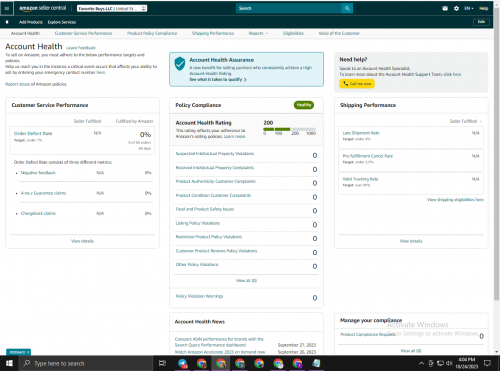Open Restricted Product Policy Violations
Image resolution: width=500 pixels, height=371 pixels.
point(209,237)
